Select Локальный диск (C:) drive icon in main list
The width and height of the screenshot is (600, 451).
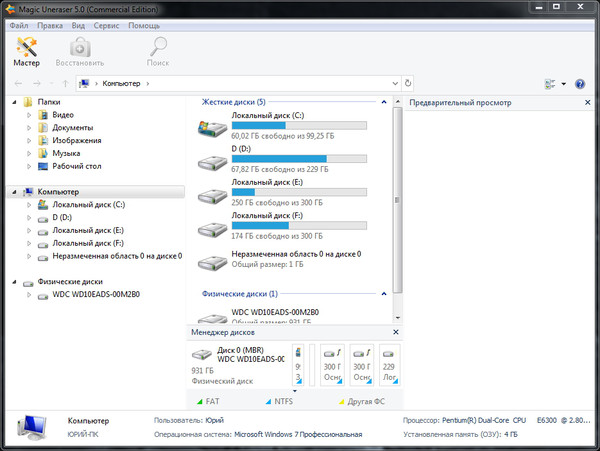[212, 129]
